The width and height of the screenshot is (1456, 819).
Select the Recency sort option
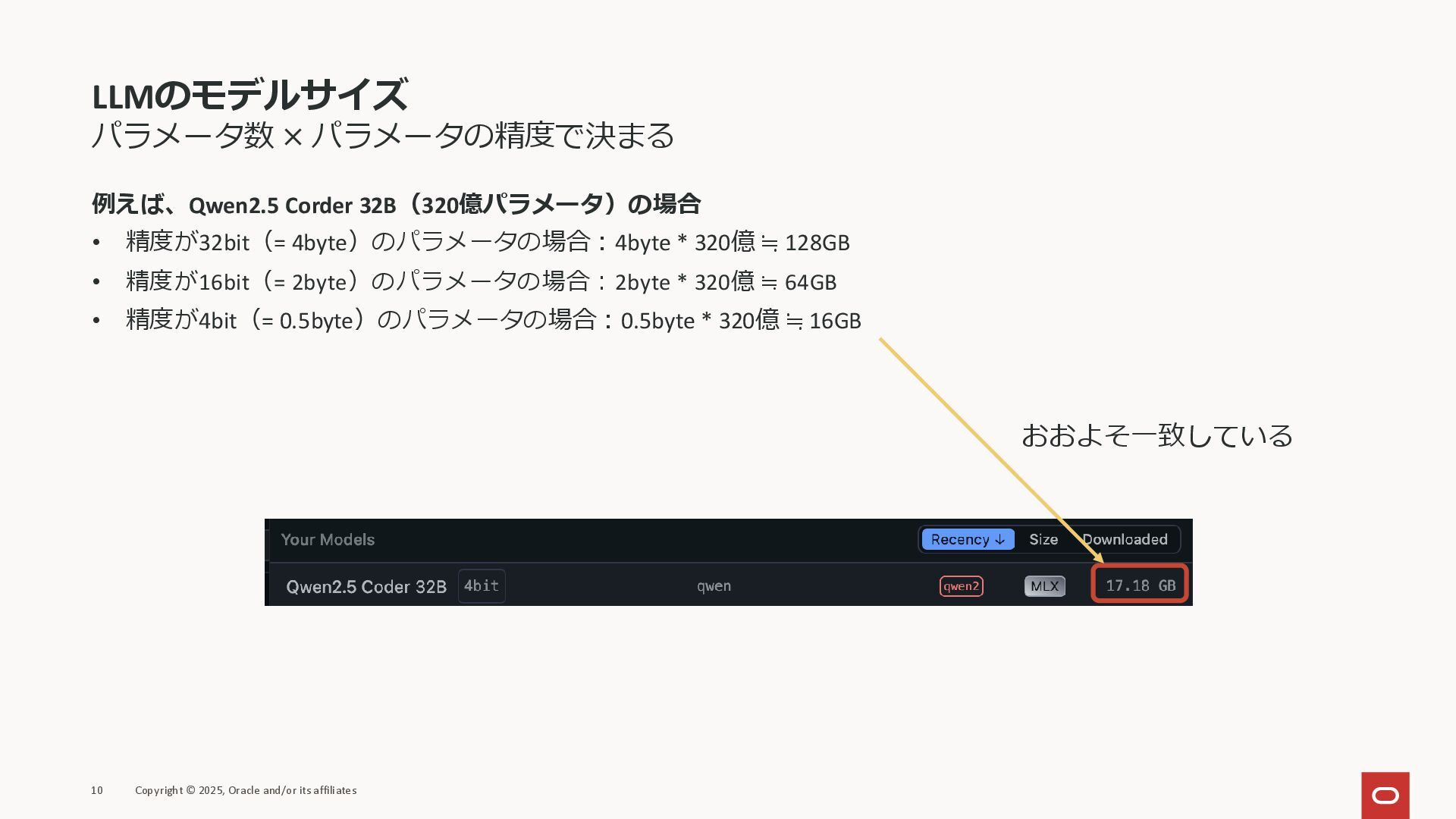click(x=960, y=539)
